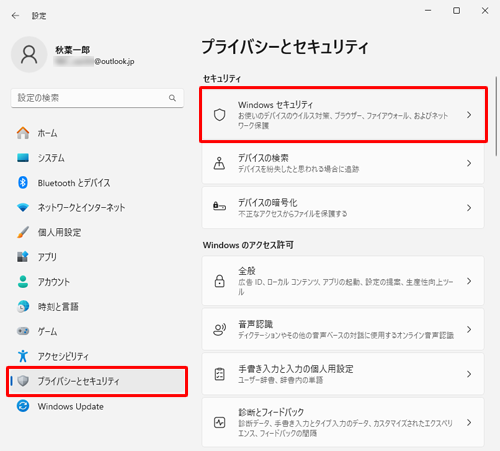
Task: Click the vertical scrollbar on the right
Action: click(x=496, y=116)
